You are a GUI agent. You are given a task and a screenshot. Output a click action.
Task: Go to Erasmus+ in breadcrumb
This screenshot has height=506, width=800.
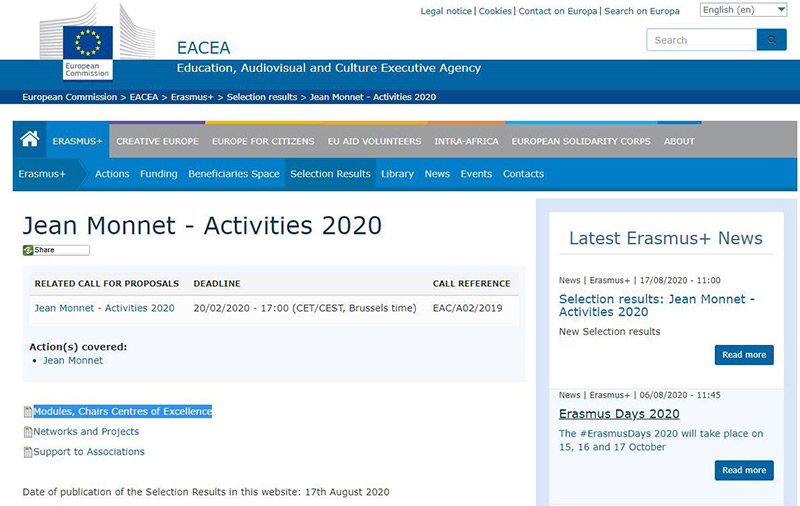pos(192,97)
